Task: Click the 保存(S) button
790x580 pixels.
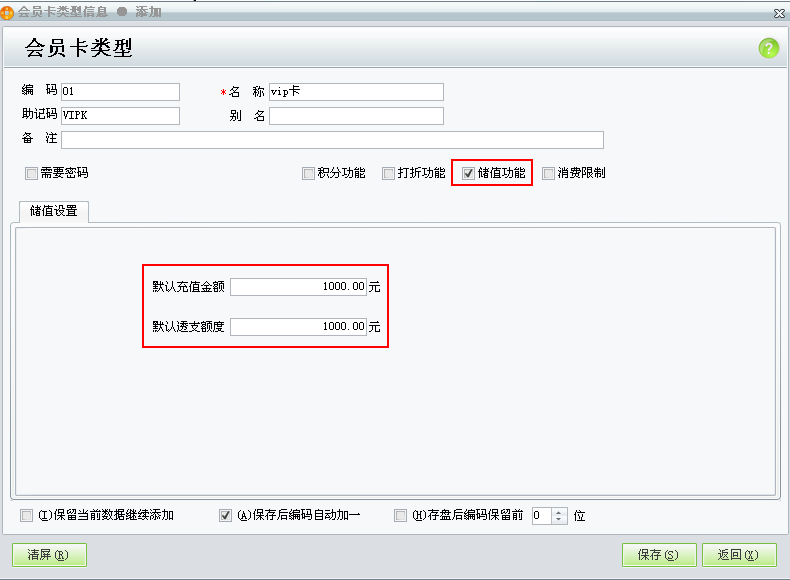Action: click(659, 555)
